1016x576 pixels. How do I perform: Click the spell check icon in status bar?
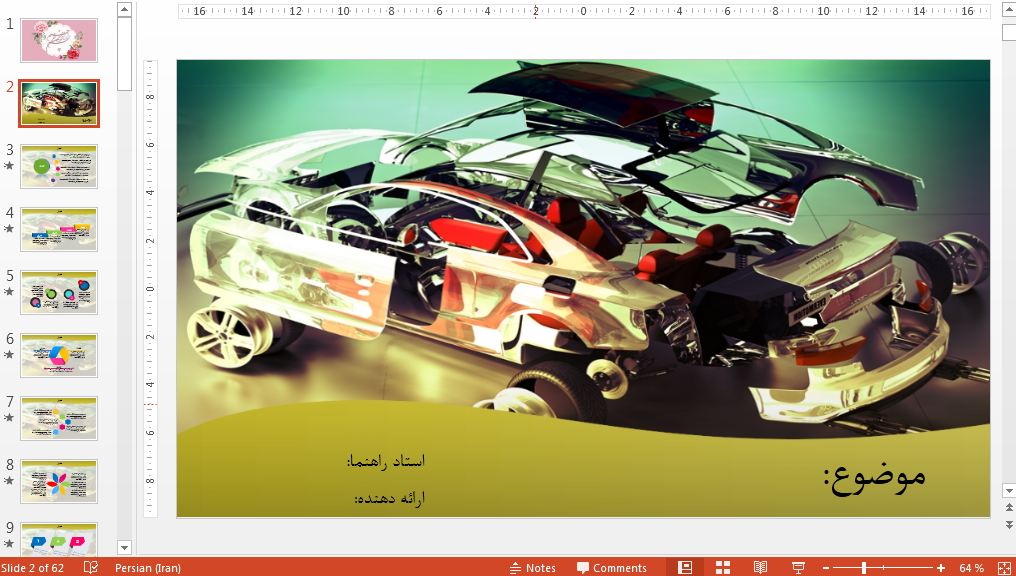coord(91,567)
